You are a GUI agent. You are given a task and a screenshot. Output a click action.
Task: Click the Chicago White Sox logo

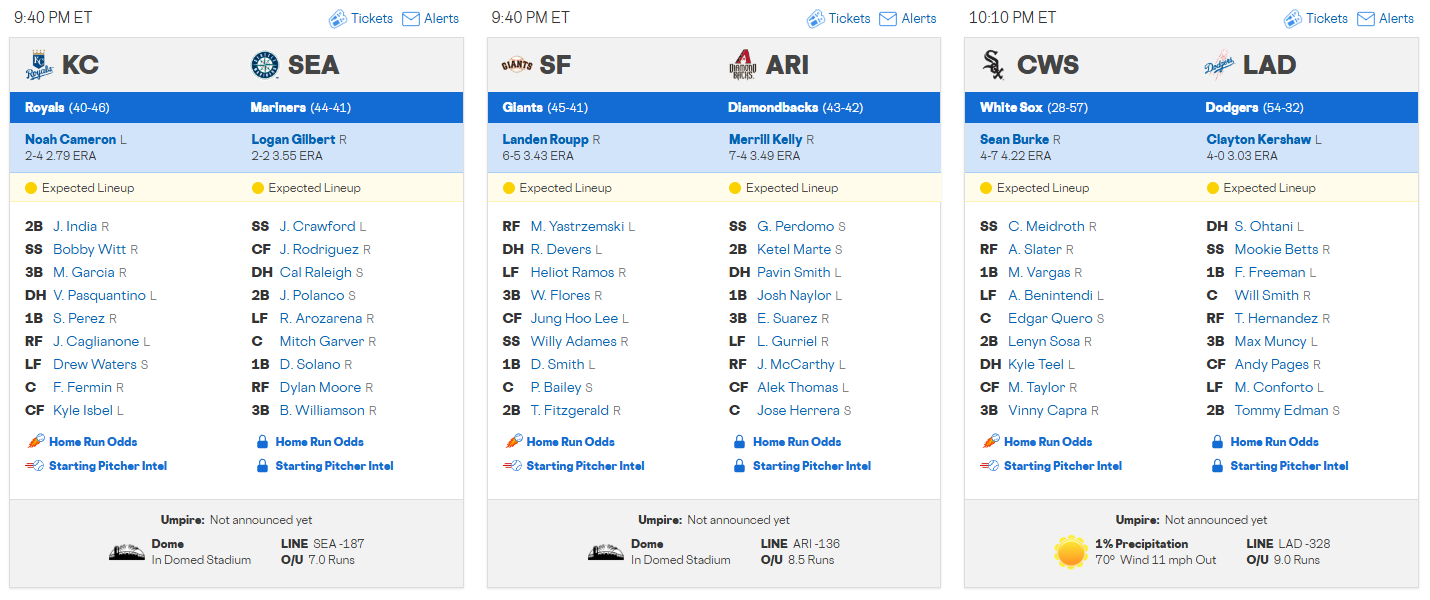click(993, 66)
